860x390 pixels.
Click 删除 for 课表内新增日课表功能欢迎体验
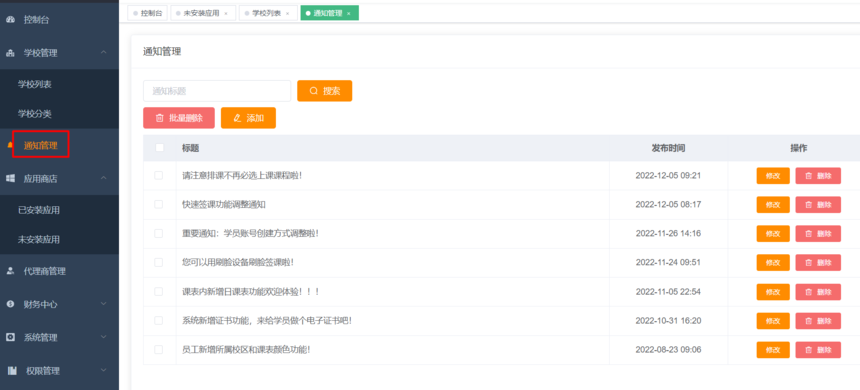pyautogui.click(x=818, y=292)
